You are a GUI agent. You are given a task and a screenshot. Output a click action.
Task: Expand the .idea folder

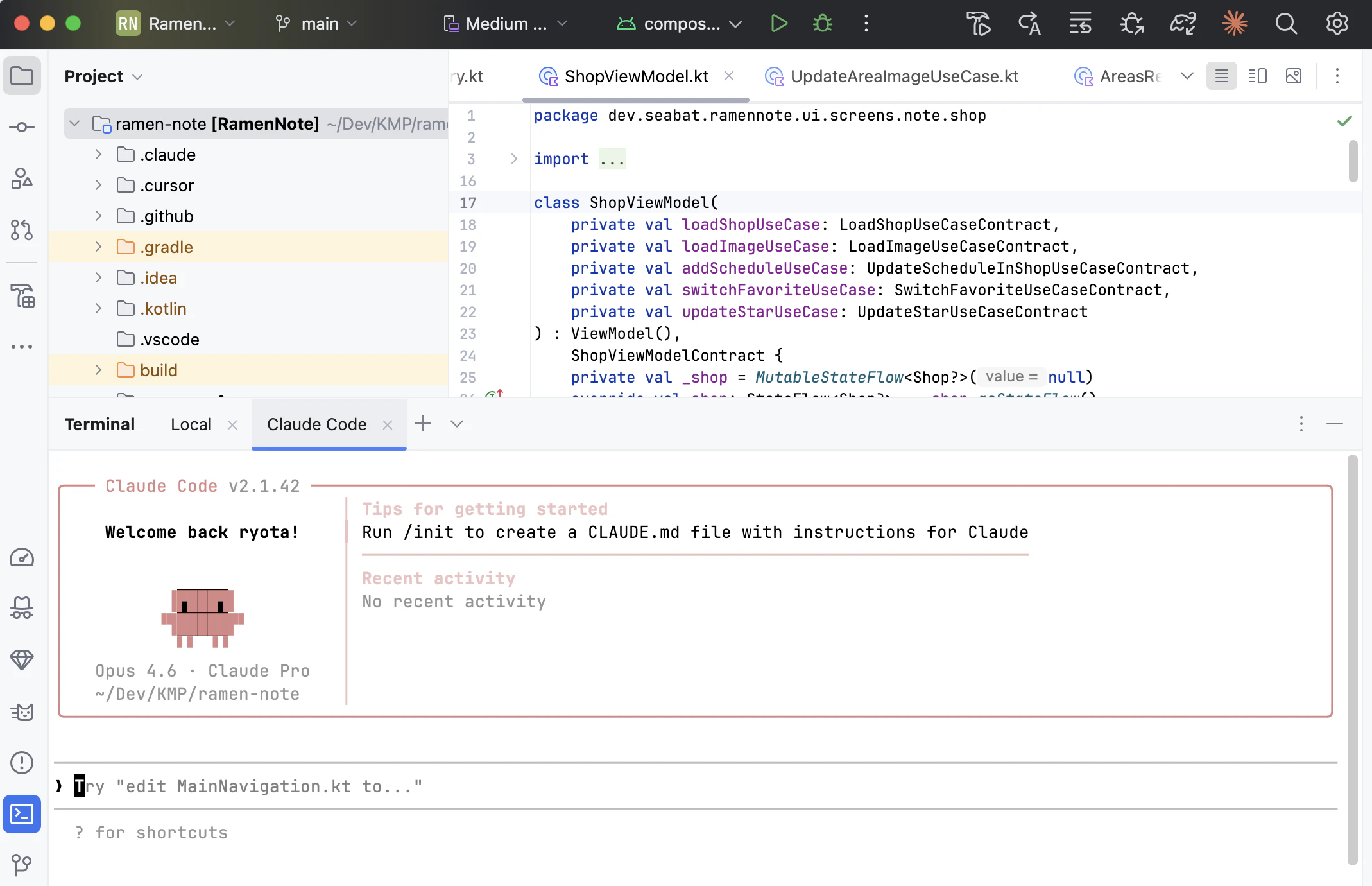coord(98,277)
